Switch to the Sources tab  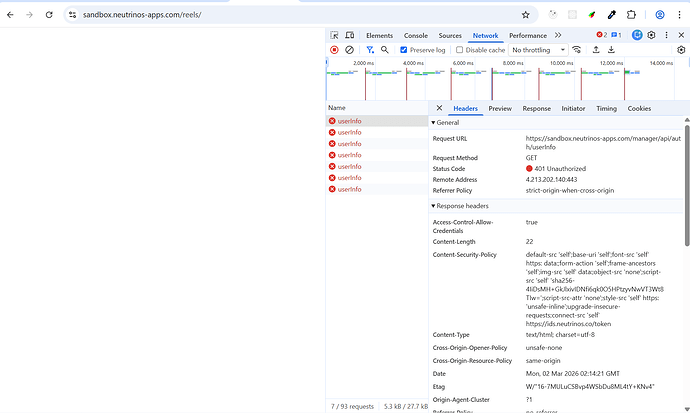(x=450, y=36)
